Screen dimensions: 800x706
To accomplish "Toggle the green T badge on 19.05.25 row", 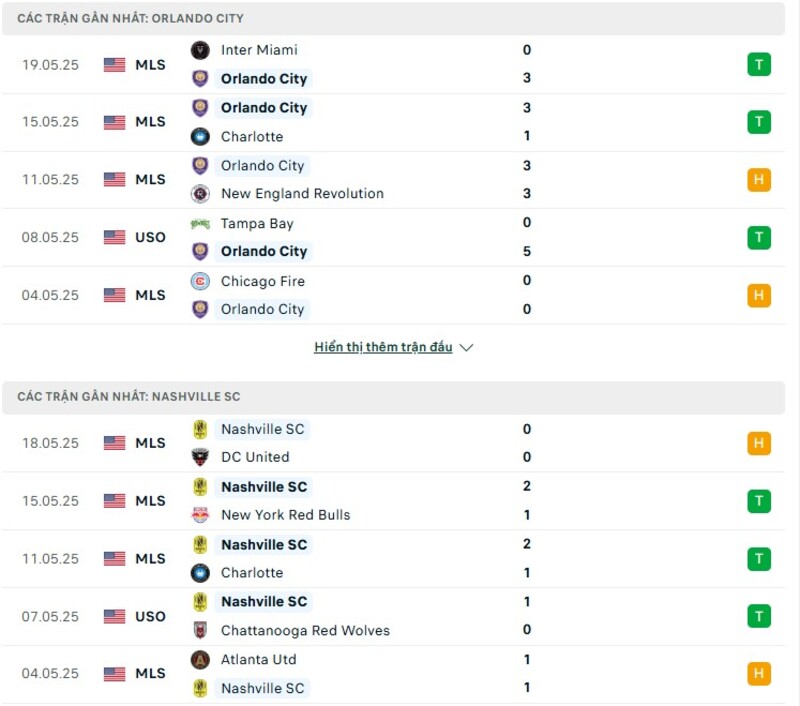I will click(x=759, y=64).
